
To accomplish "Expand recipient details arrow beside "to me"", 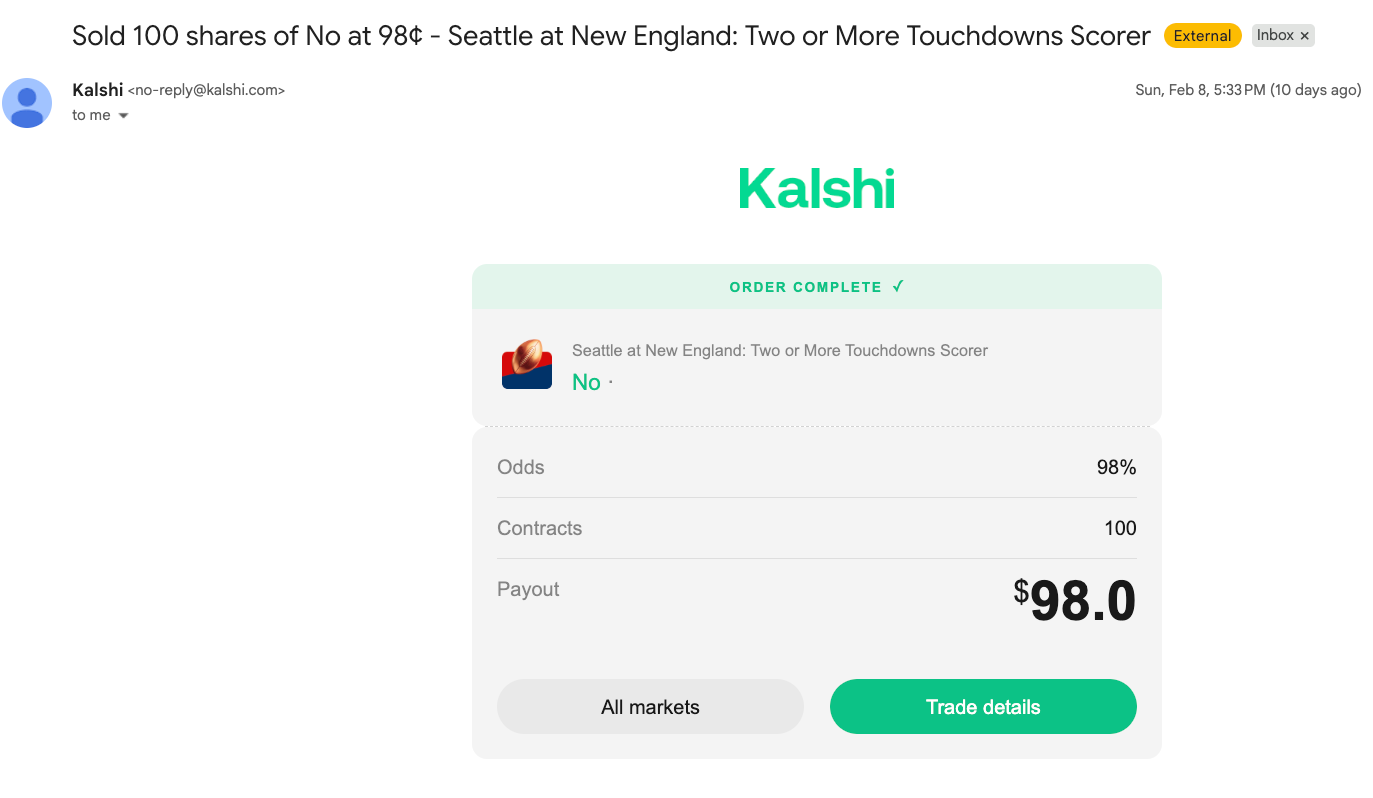I will click(x=124, y=116).
